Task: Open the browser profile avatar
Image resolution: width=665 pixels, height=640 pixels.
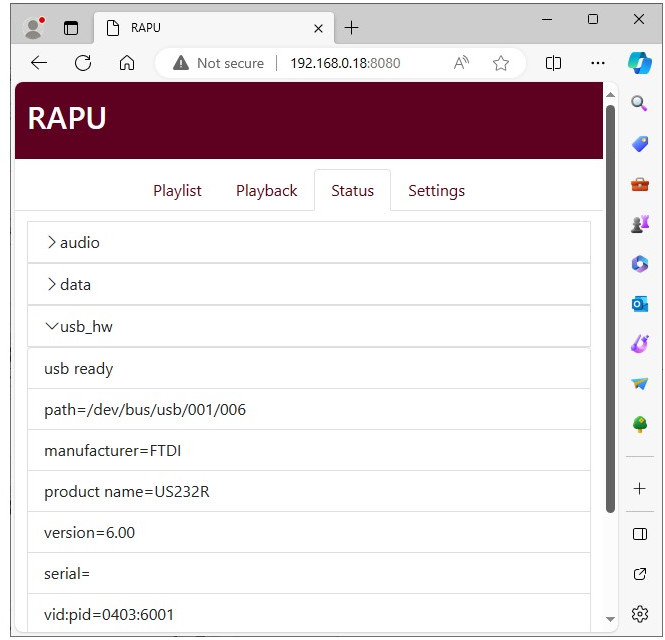Action: [34, 28]
